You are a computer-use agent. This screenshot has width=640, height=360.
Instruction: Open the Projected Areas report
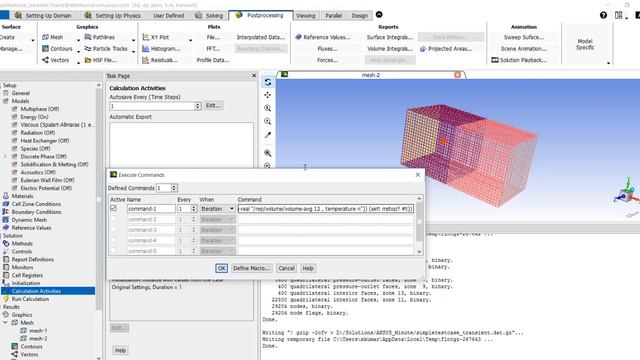point(446,49)
